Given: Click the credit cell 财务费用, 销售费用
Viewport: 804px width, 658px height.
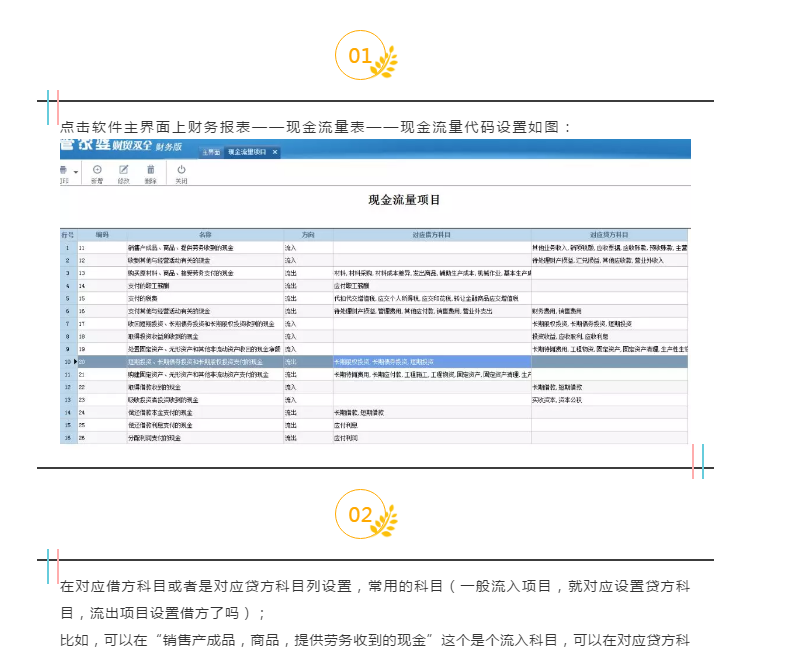Looking at the screenshot, I should point(609,311).
